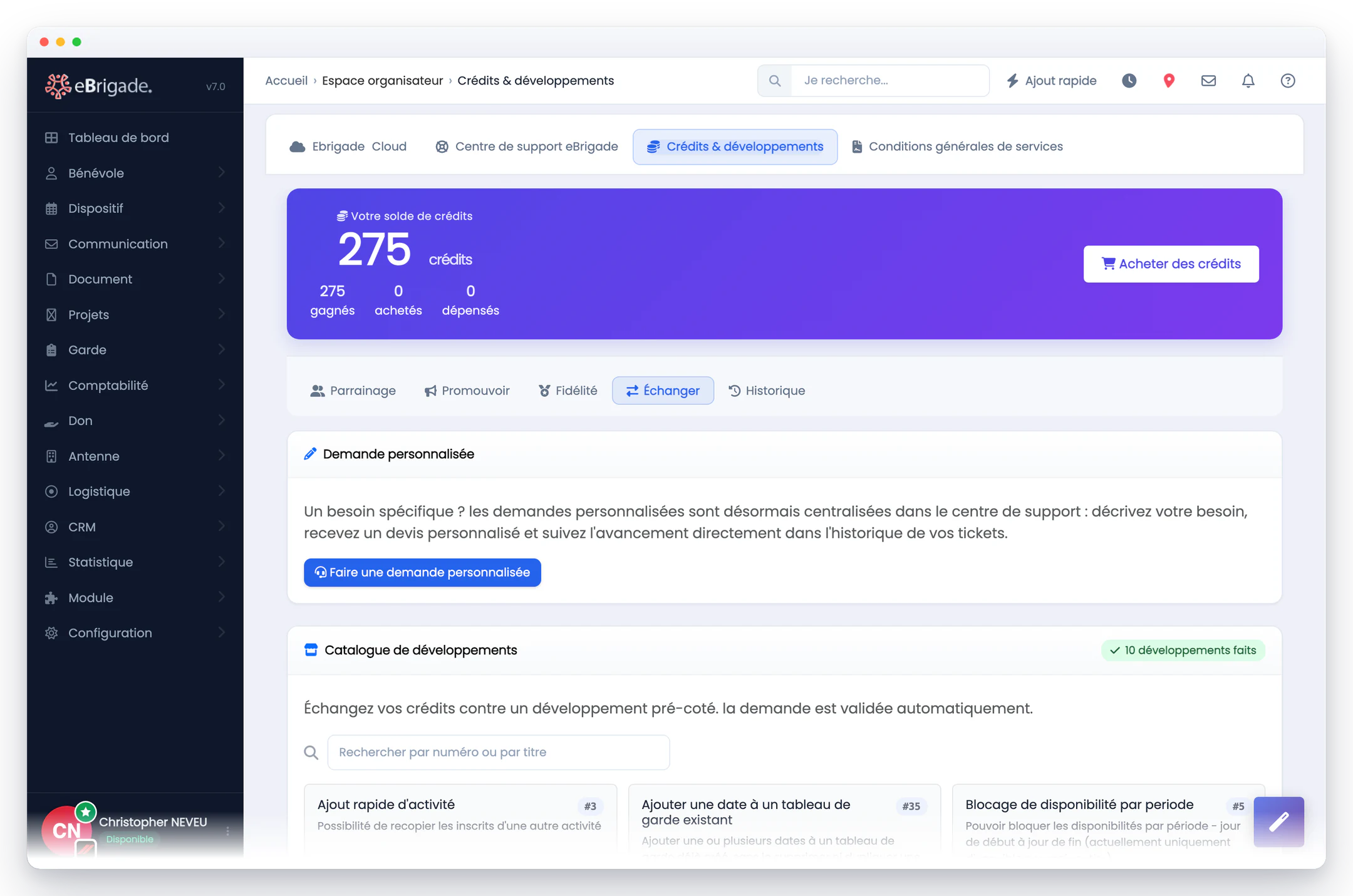Click the Antenne building icon
Viewport: 1353px width, 896px height.
(x=51, y=456)
